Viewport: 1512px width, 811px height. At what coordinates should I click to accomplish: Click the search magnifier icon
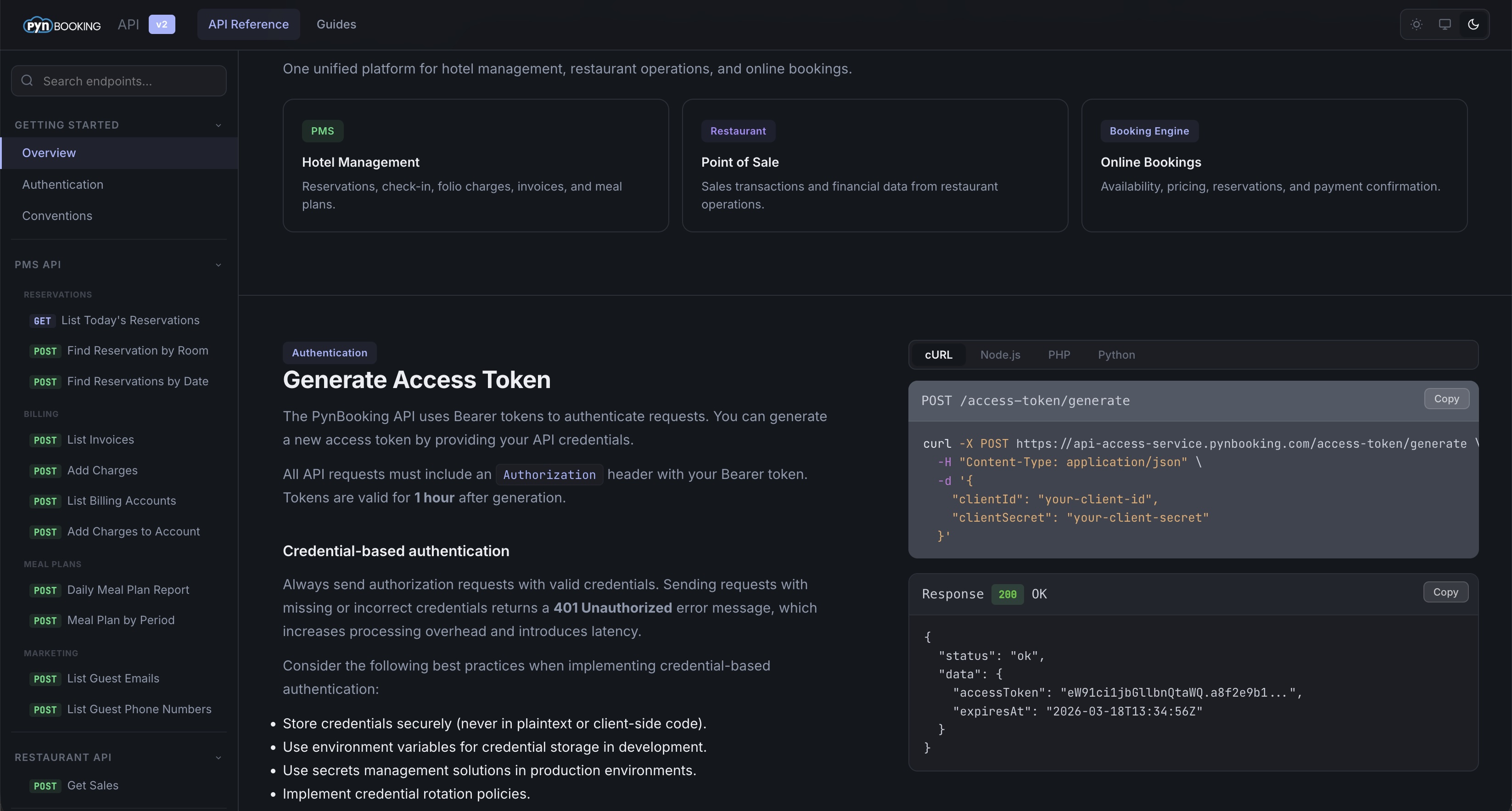(27, 81)
